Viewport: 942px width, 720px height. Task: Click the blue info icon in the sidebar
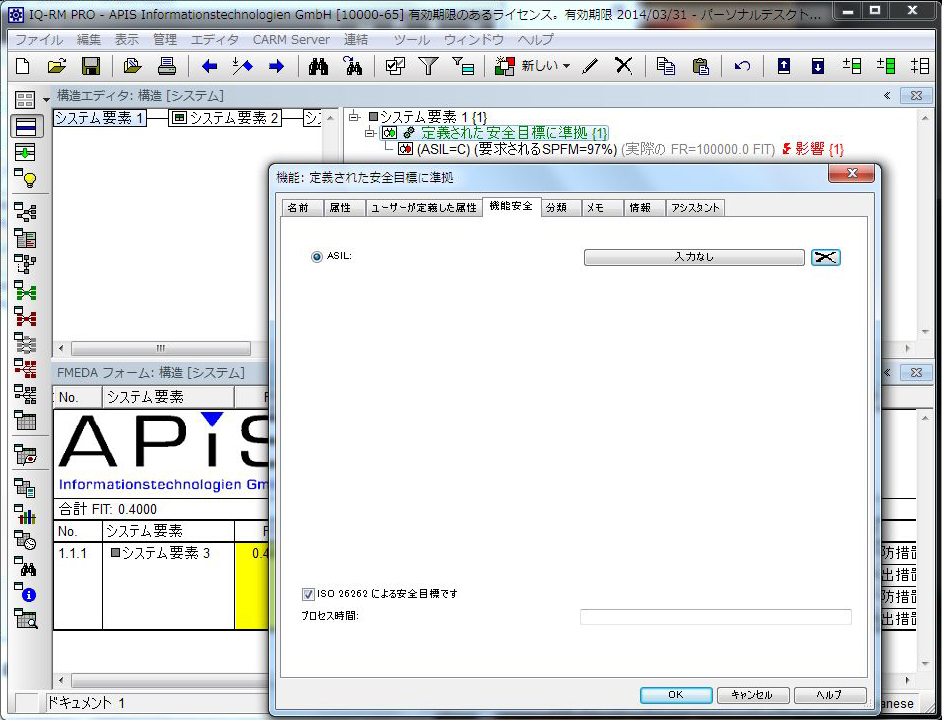(x=25, y=593)
